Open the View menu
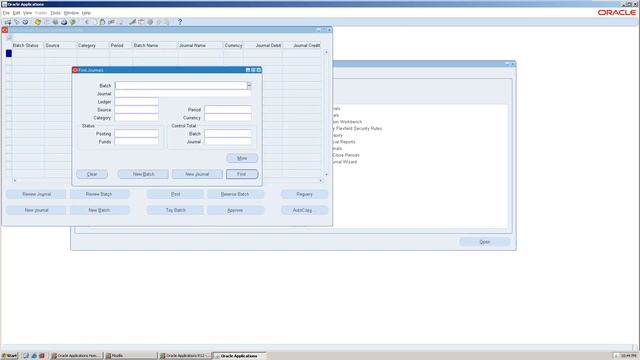The width and height of the screenshot is (640, 360). (27, 13)
